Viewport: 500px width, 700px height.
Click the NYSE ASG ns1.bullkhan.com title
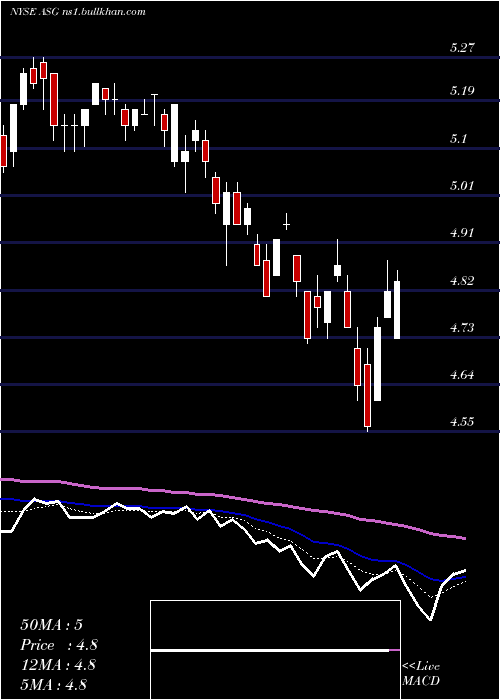pos(78,12)
